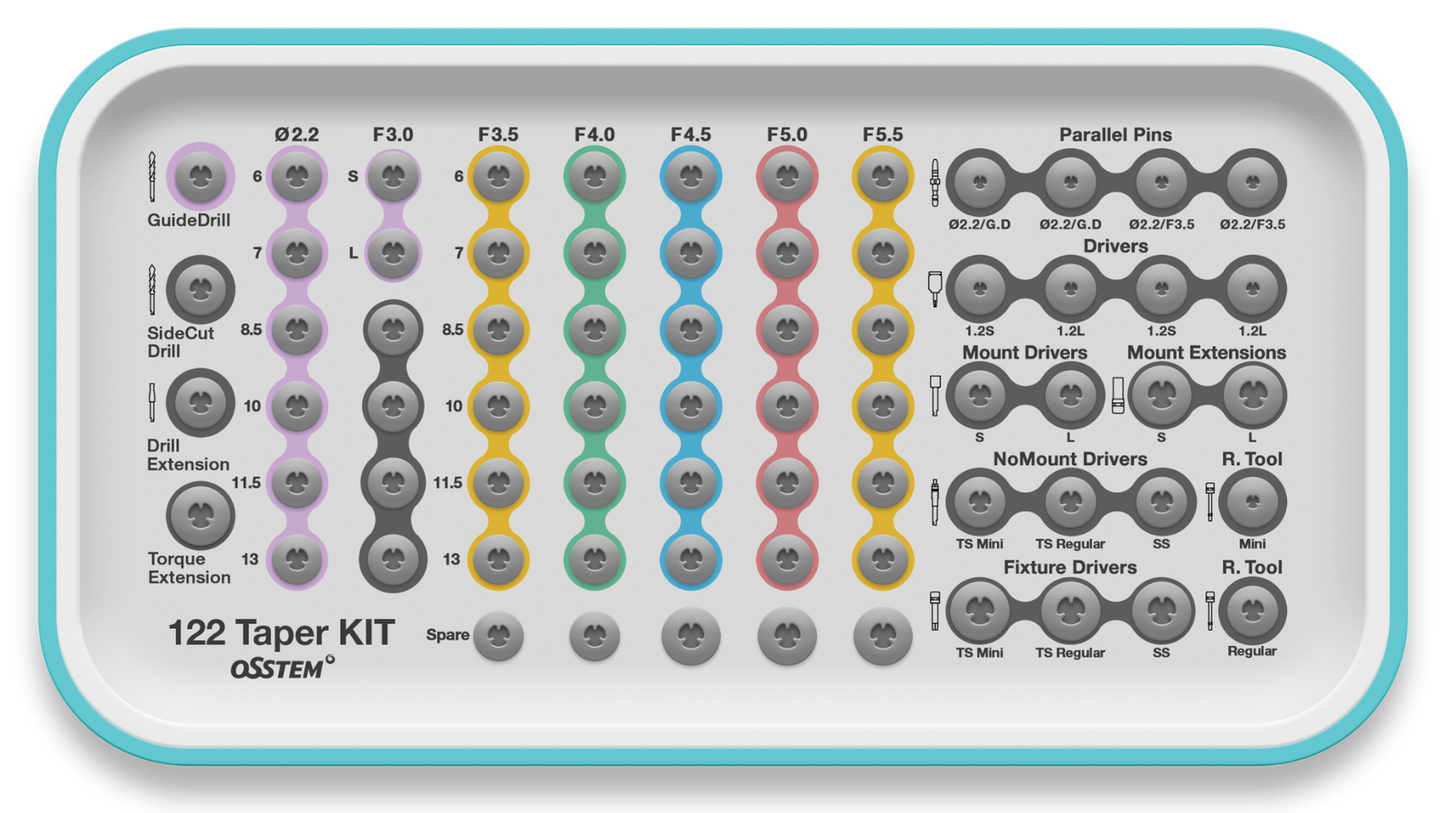
Task: Expand the F3.0 column header
Action: pyautogui.click(x=393, y=132)
